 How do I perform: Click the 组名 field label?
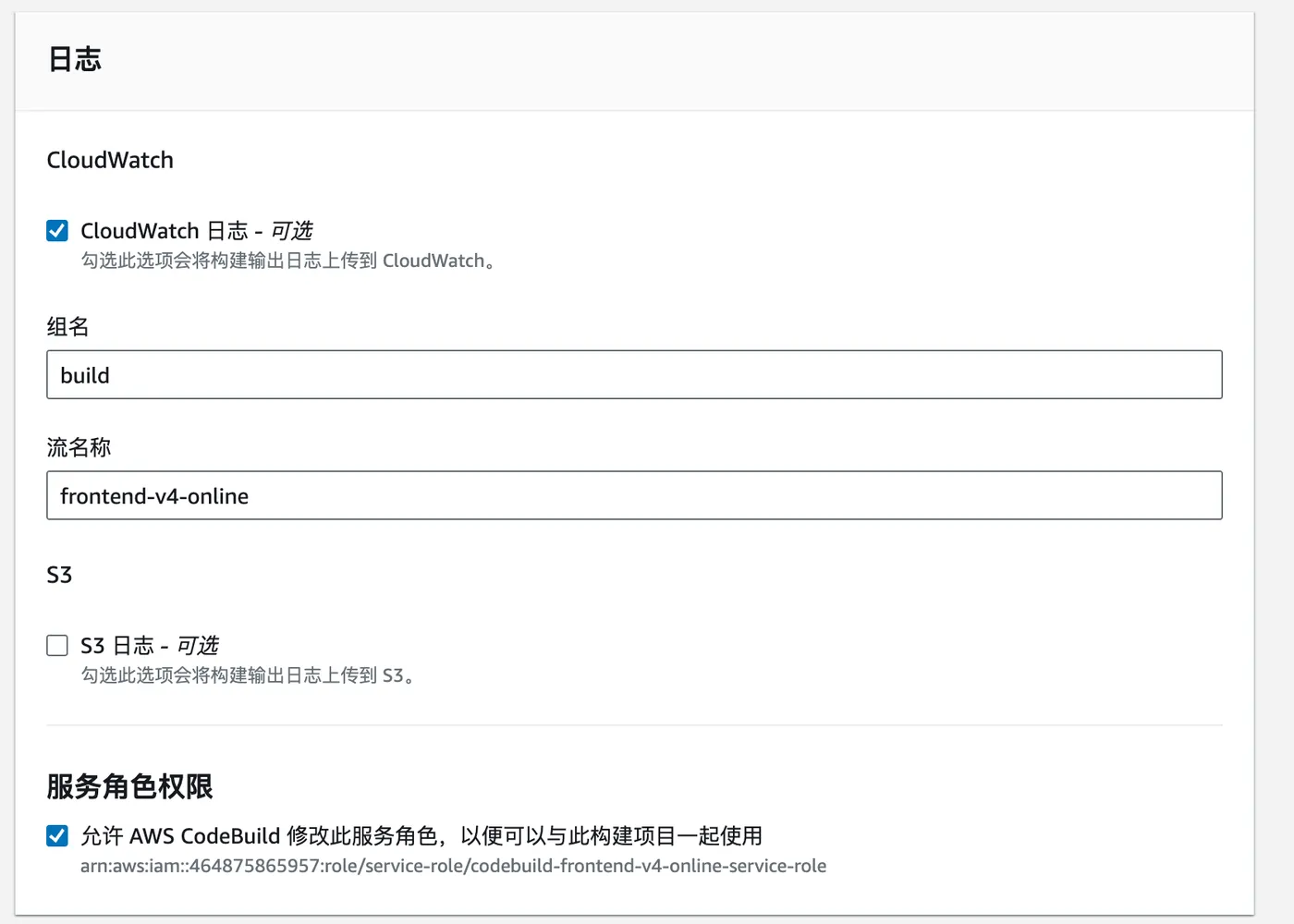[67, 327]
